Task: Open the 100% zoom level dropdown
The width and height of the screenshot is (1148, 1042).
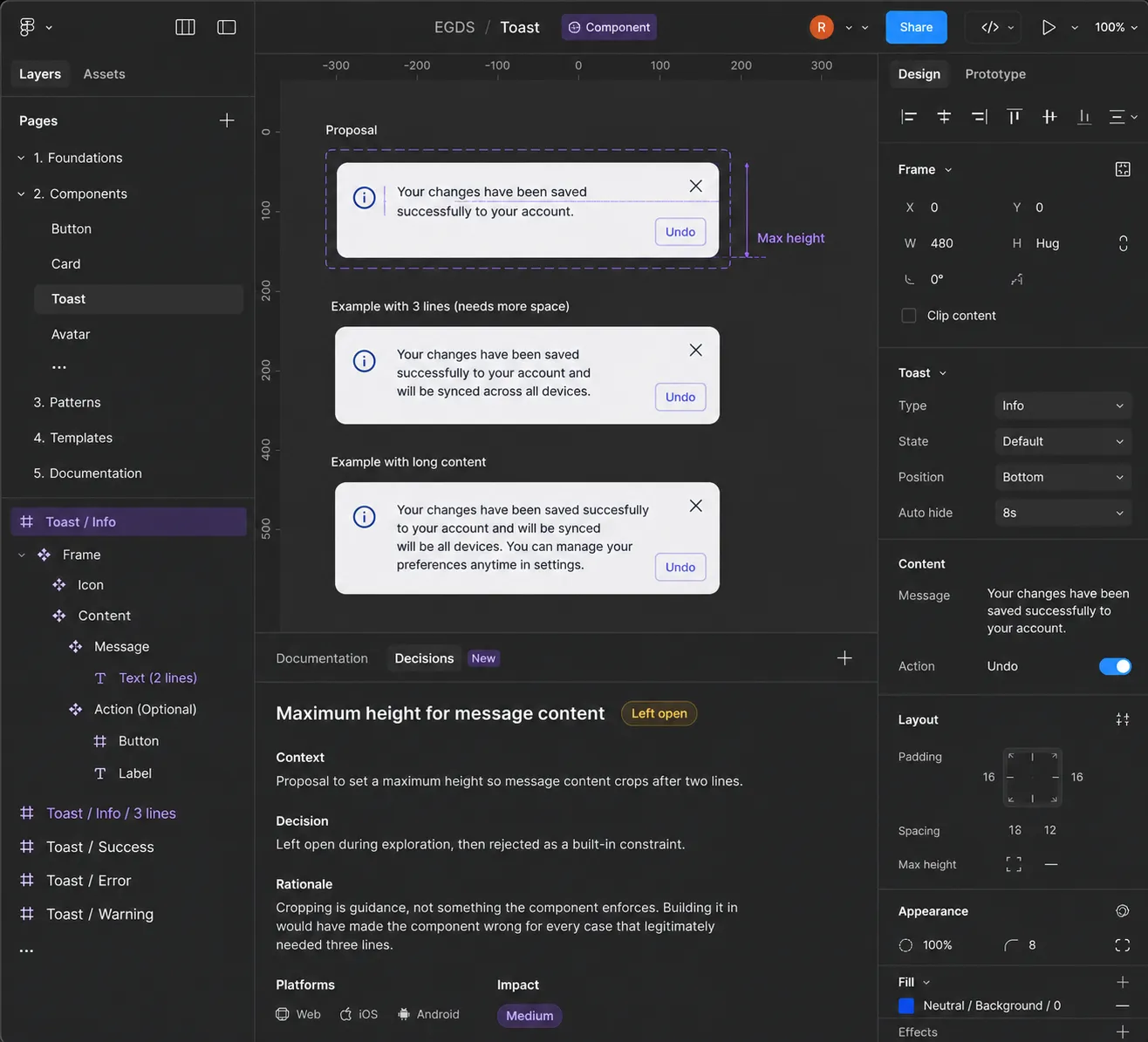Action: [x=1116, y=27]
